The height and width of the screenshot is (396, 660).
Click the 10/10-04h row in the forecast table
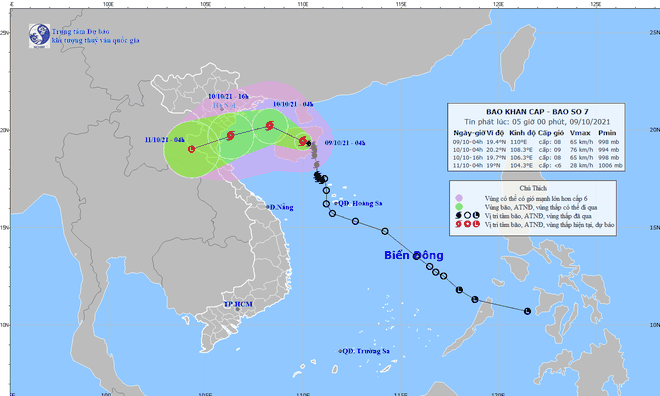pos(536,150)
